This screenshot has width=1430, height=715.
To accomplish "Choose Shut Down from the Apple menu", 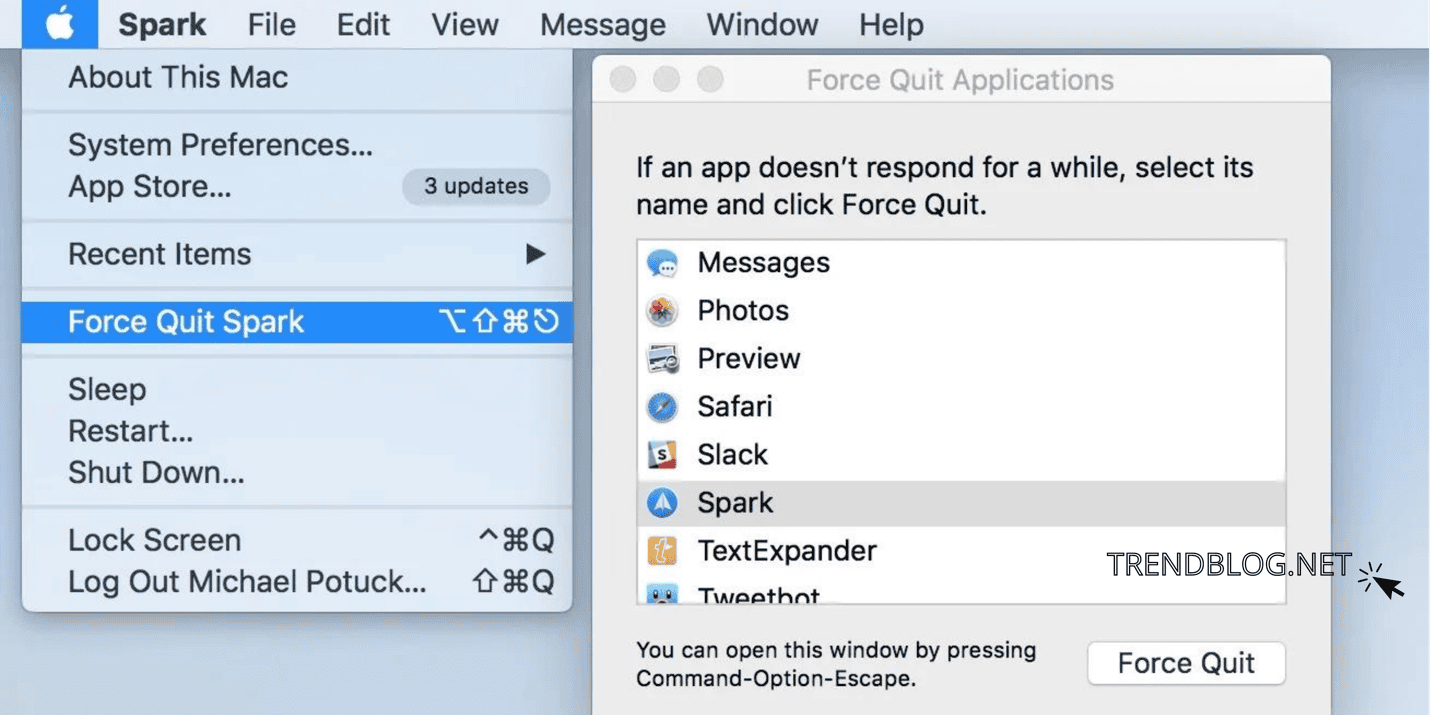I will coord(297,472).
